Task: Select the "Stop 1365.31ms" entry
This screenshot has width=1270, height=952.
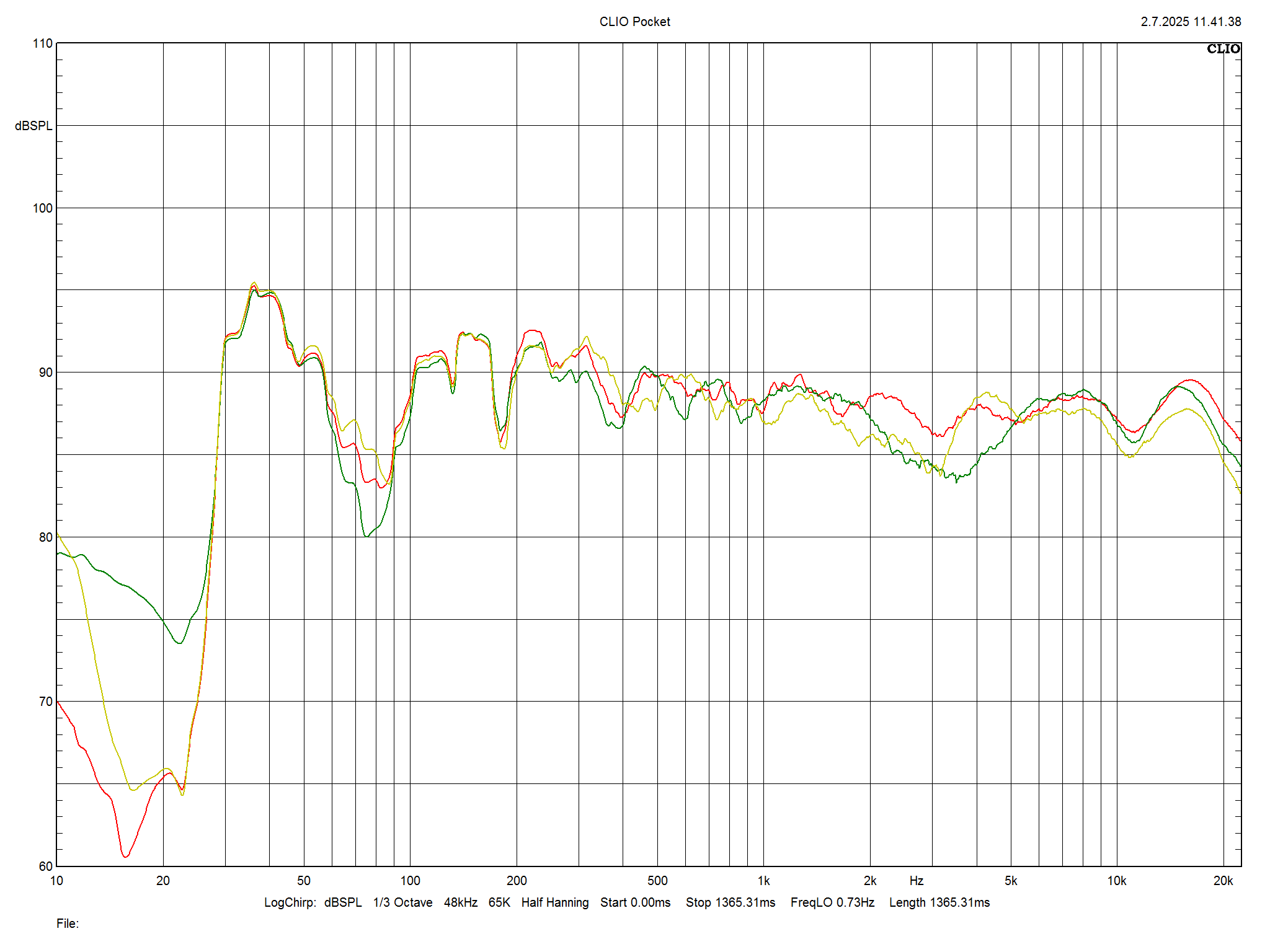Action: click(730, 902)
